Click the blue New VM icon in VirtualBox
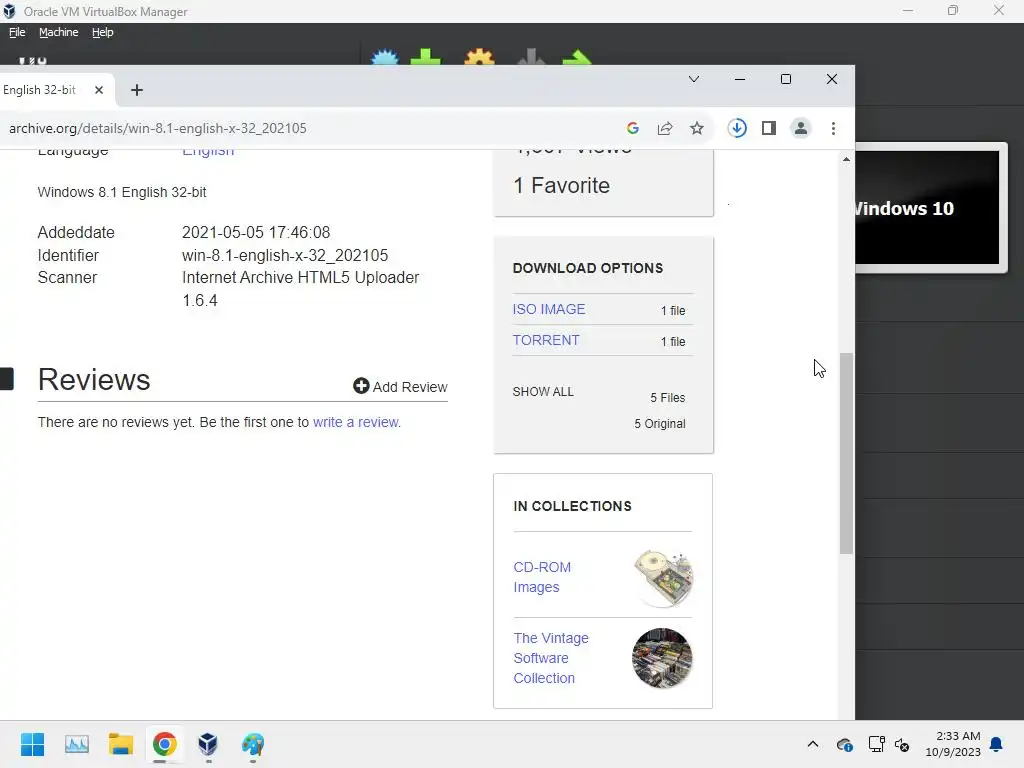The height and width of the screenshot is (768, 1024). (385, 57)
